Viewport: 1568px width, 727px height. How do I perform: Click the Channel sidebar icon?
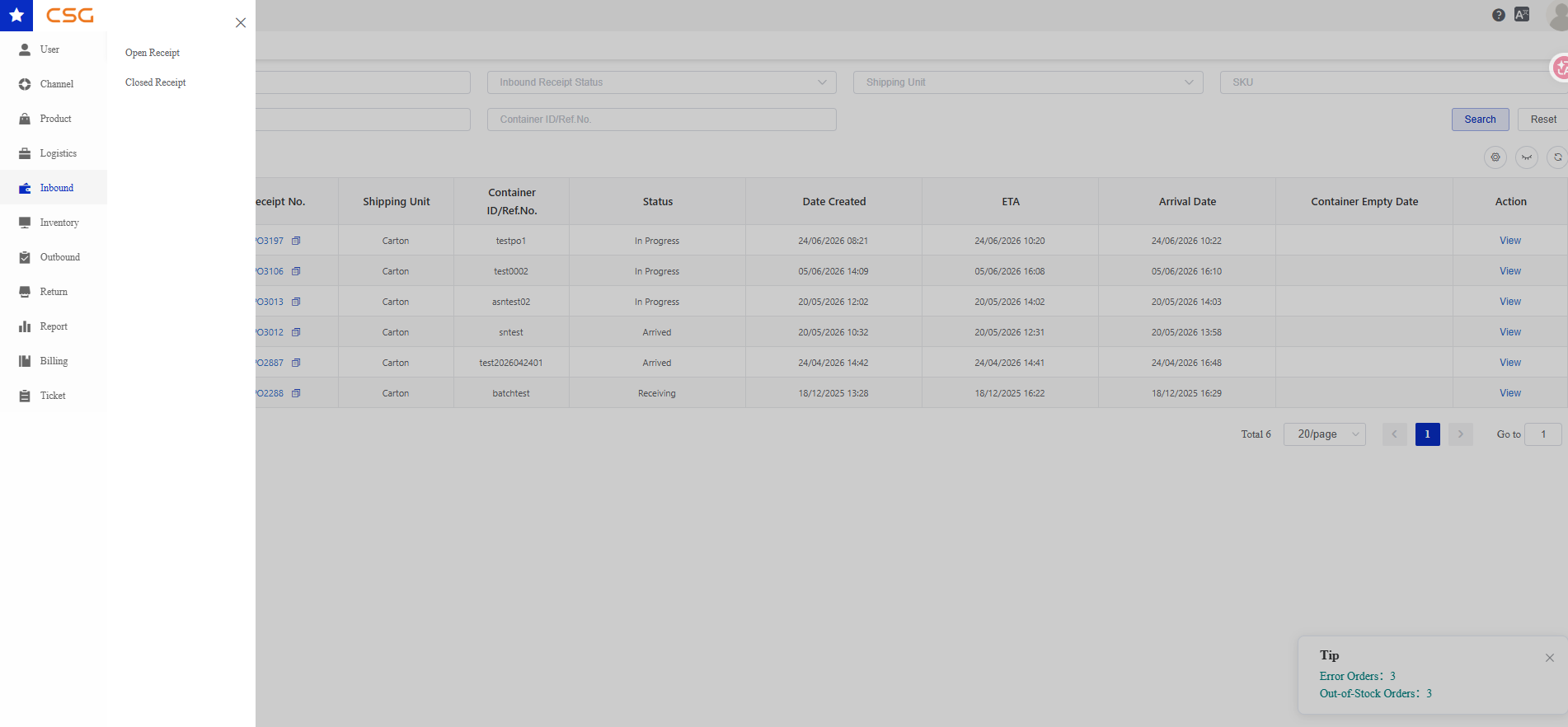coord(25,84)
